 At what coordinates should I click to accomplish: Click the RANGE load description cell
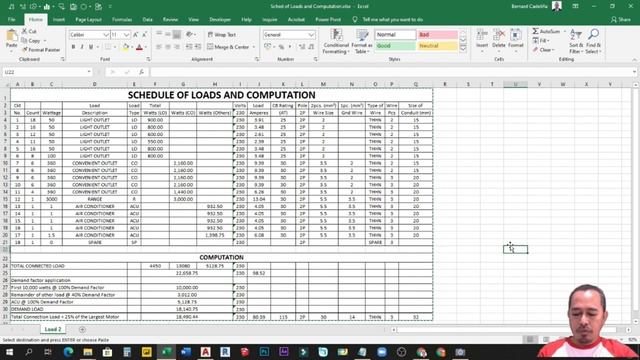tap(94, 199)
